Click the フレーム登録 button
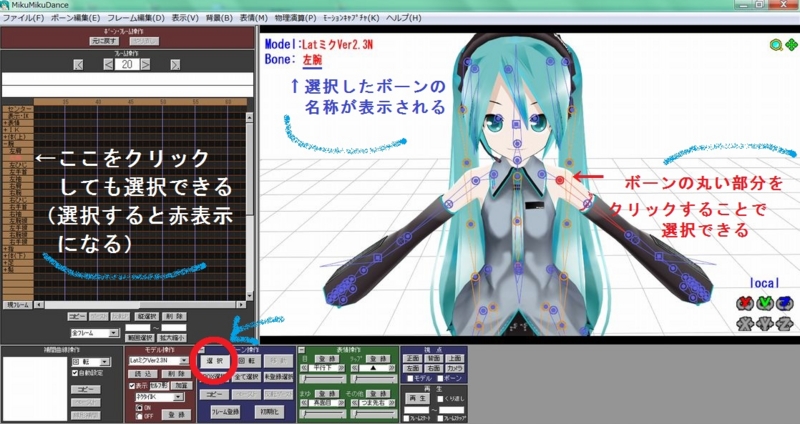 pyautogui.click(x=225, y=412)
